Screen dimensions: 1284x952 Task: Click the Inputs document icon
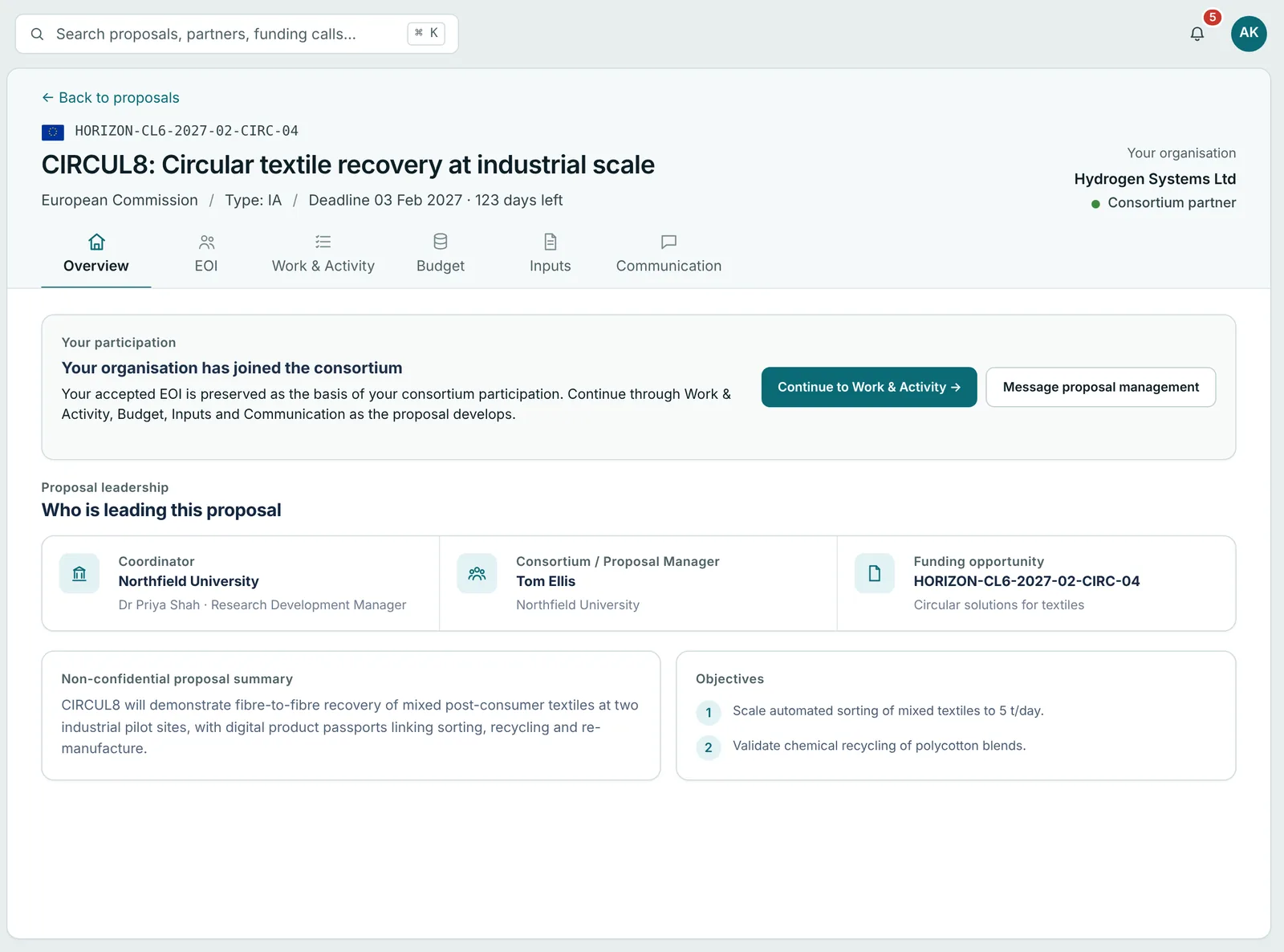click(551, 242)
